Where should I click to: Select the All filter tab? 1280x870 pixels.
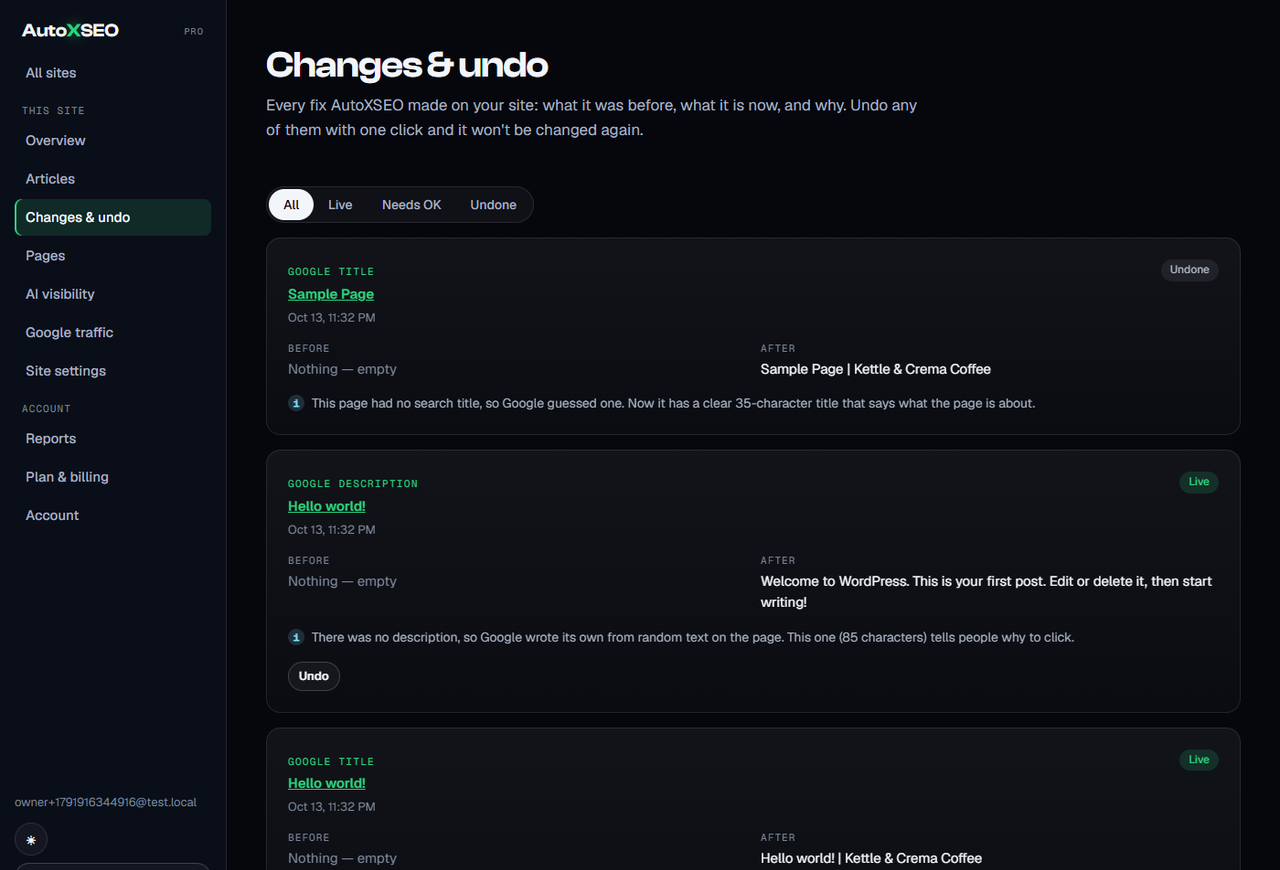pyautogui.click(x=291, y=205)
